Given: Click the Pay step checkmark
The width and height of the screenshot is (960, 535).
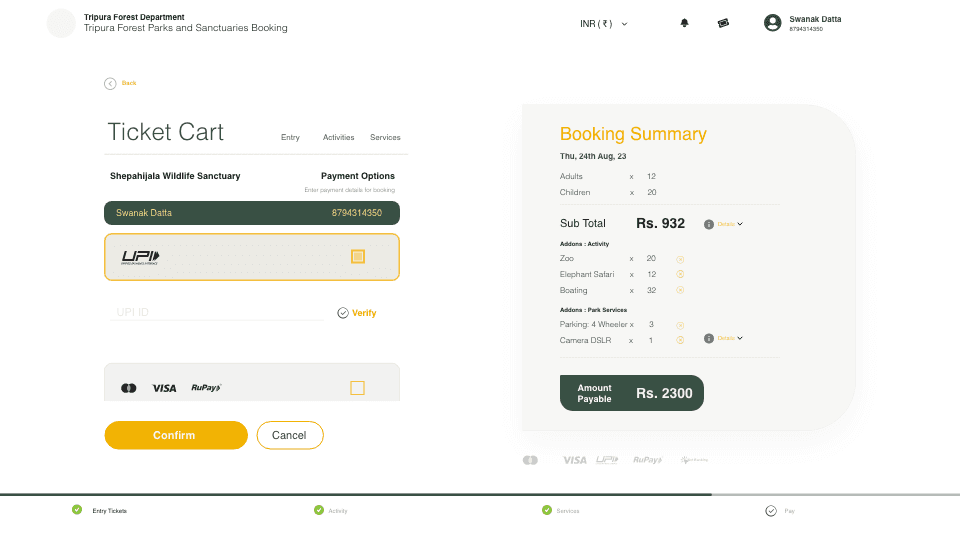Looking at the screenshot, I should pyautogui.click(x=771, y=511).
